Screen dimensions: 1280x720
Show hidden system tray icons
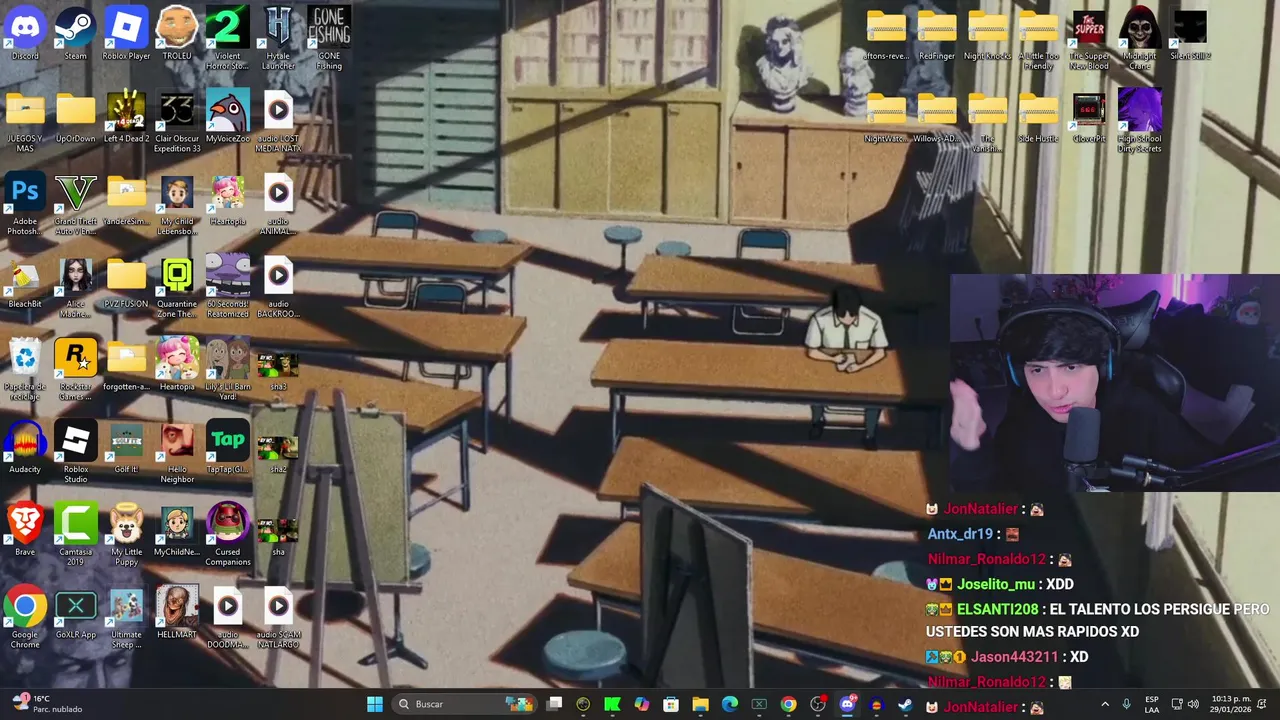(1105, 704)
